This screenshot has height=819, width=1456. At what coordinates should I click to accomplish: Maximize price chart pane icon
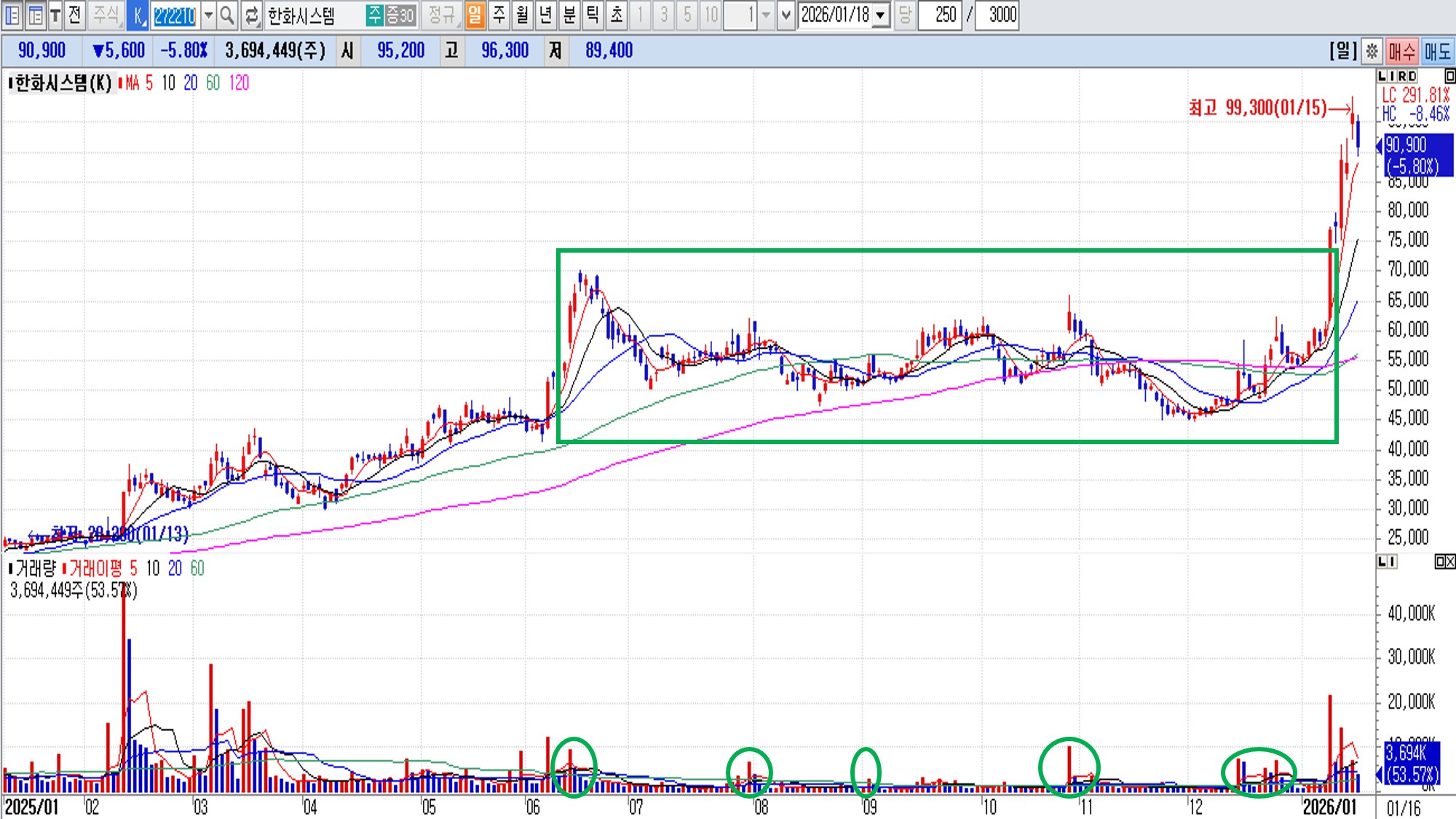coord(1449,76)
